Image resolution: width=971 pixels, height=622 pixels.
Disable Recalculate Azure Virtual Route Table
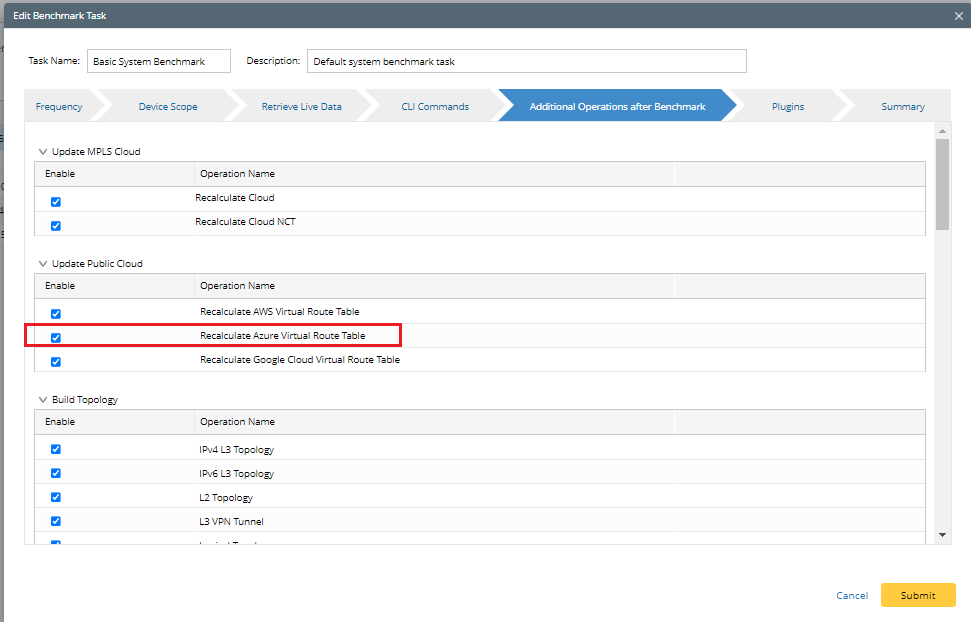tap(55, 337)
